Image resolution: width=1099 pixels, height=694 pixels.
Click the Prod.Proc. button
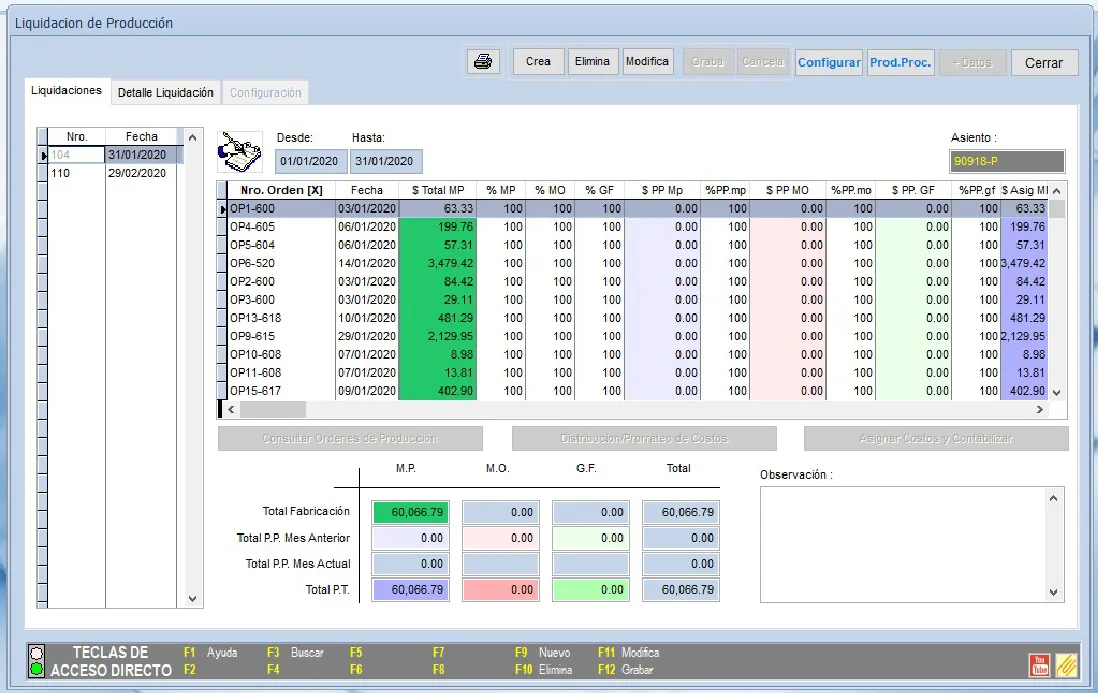click(901, 62)
